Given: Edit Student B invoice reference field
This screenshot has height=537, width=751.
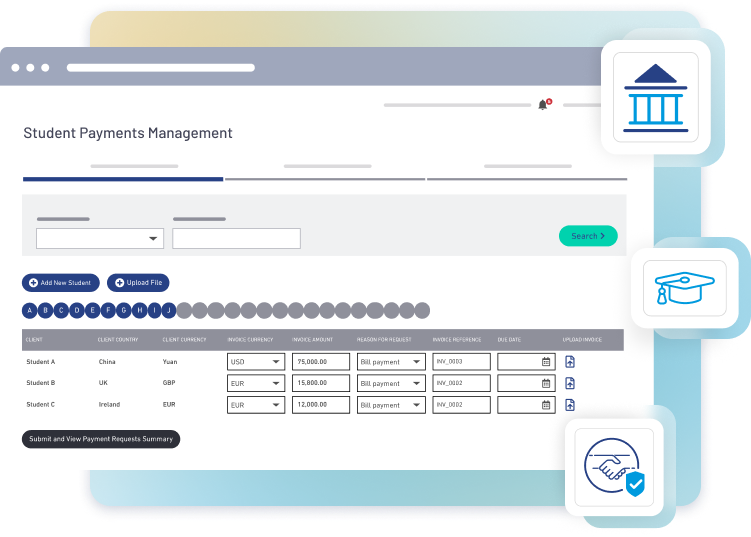Looking at the screenshot, I should [461, 383].
